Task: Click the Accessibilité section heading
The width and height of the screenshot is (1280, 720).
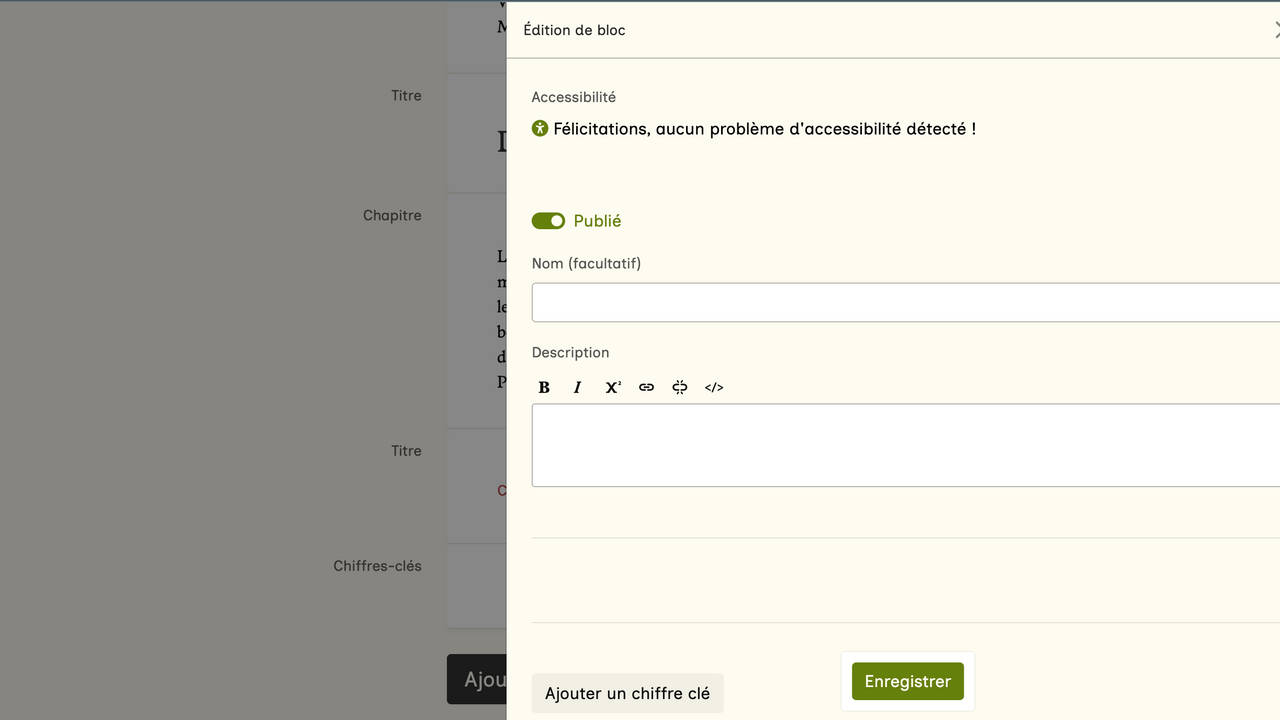Action: (574, 97)
